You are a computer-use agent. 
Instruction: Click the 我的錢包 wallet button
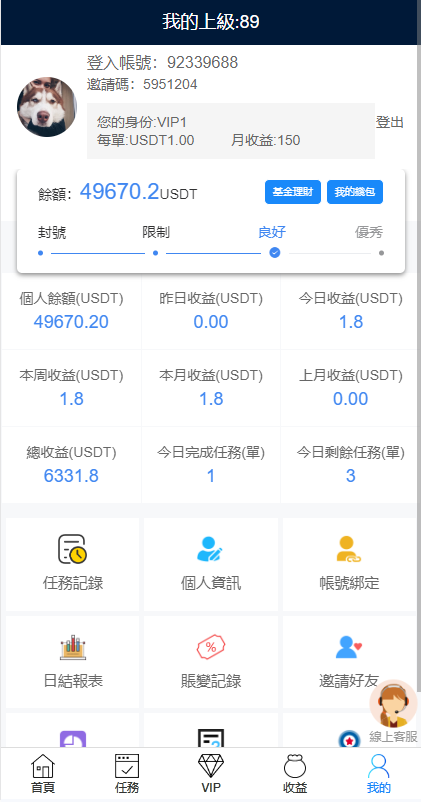(x=355, y=192)
